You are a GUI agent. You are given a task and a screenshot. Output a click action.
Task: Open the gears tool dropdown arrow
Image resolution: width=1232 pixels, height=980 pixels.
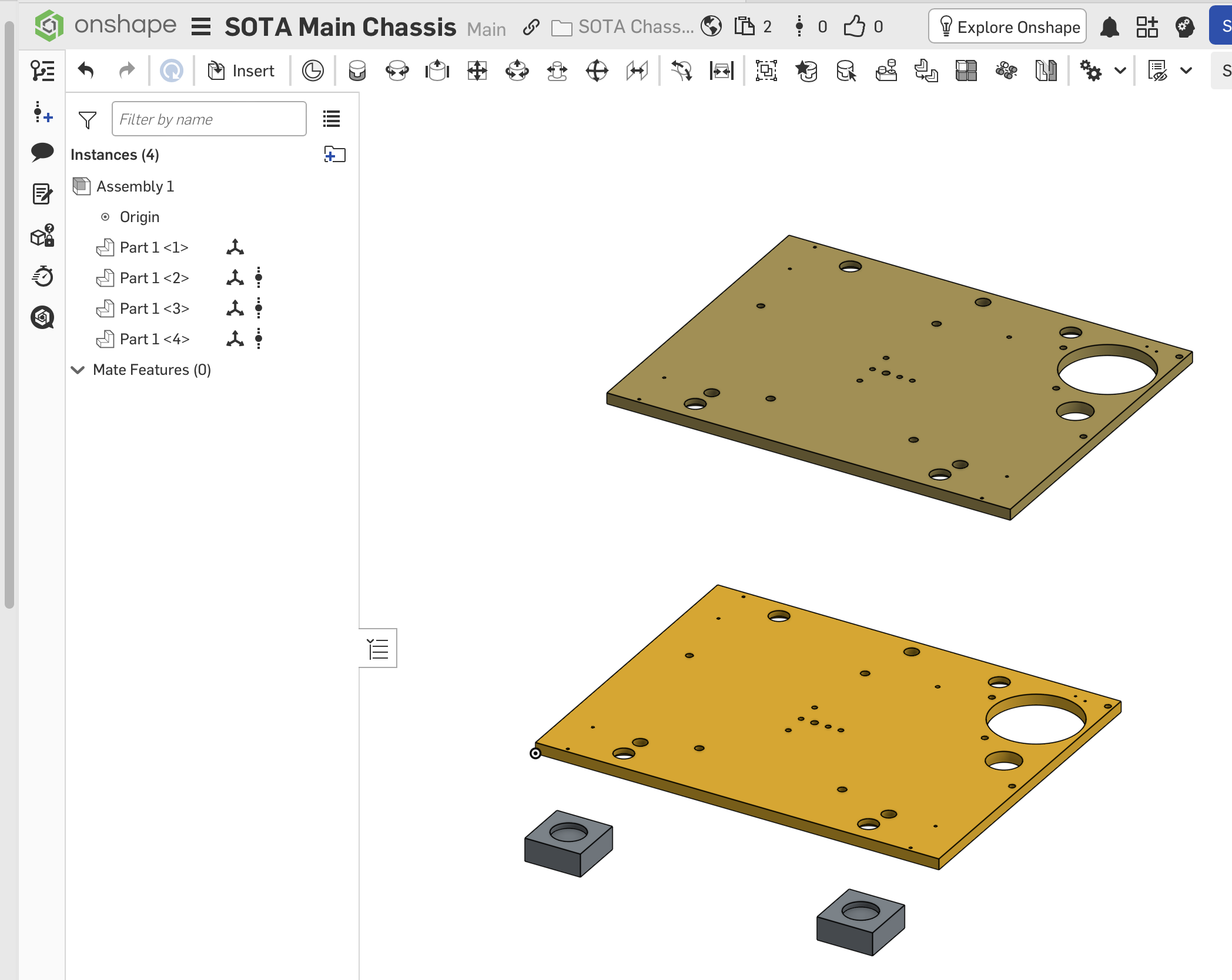click(1120, 71)
